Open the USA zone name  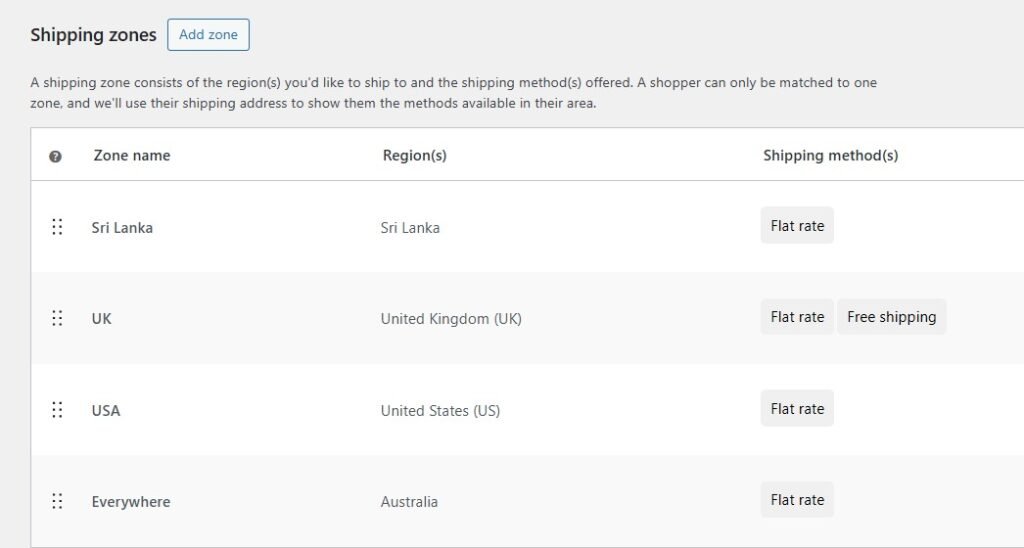point(106,411)
